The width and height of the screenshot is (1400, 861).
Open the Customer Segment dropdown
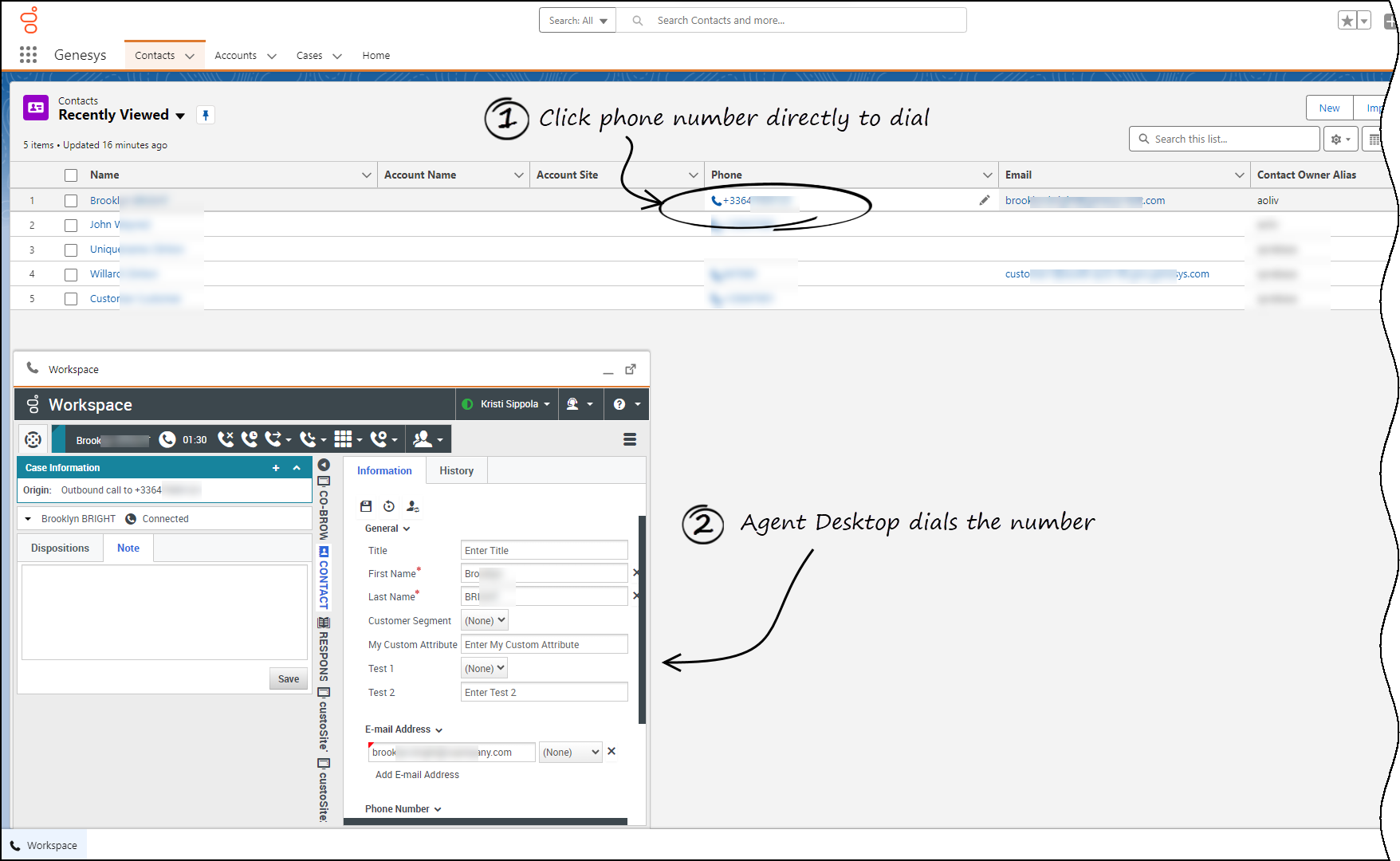click(x=485, y=620)
